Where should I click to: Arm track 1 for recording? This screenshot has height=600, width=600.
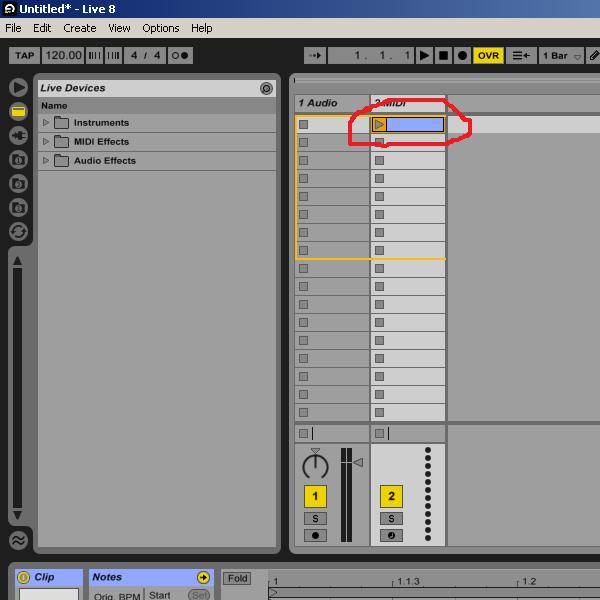tap(315, 535)
